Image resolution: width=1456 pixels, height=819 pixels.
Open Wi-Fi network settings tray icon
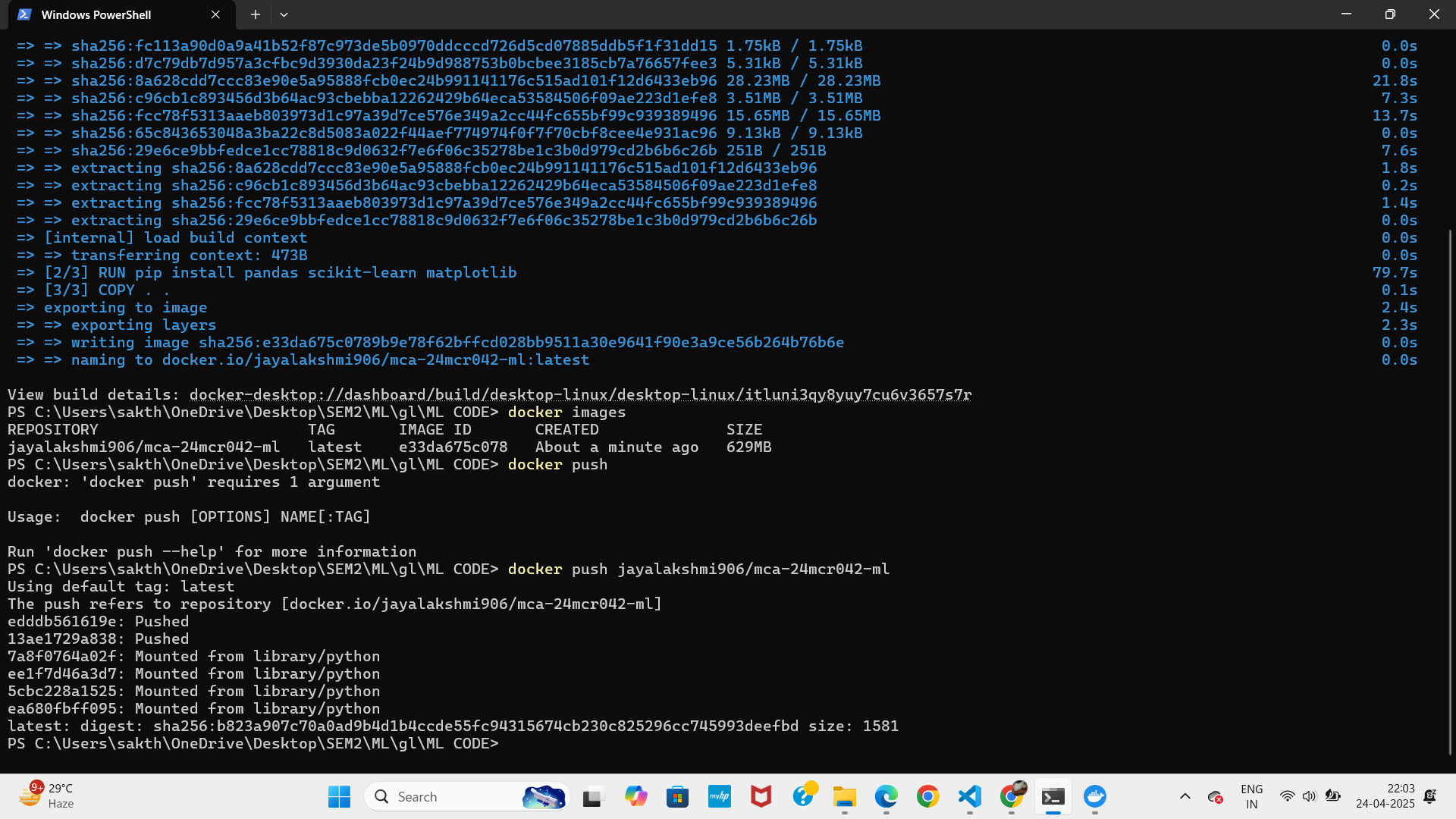[x=1287, y=796]
